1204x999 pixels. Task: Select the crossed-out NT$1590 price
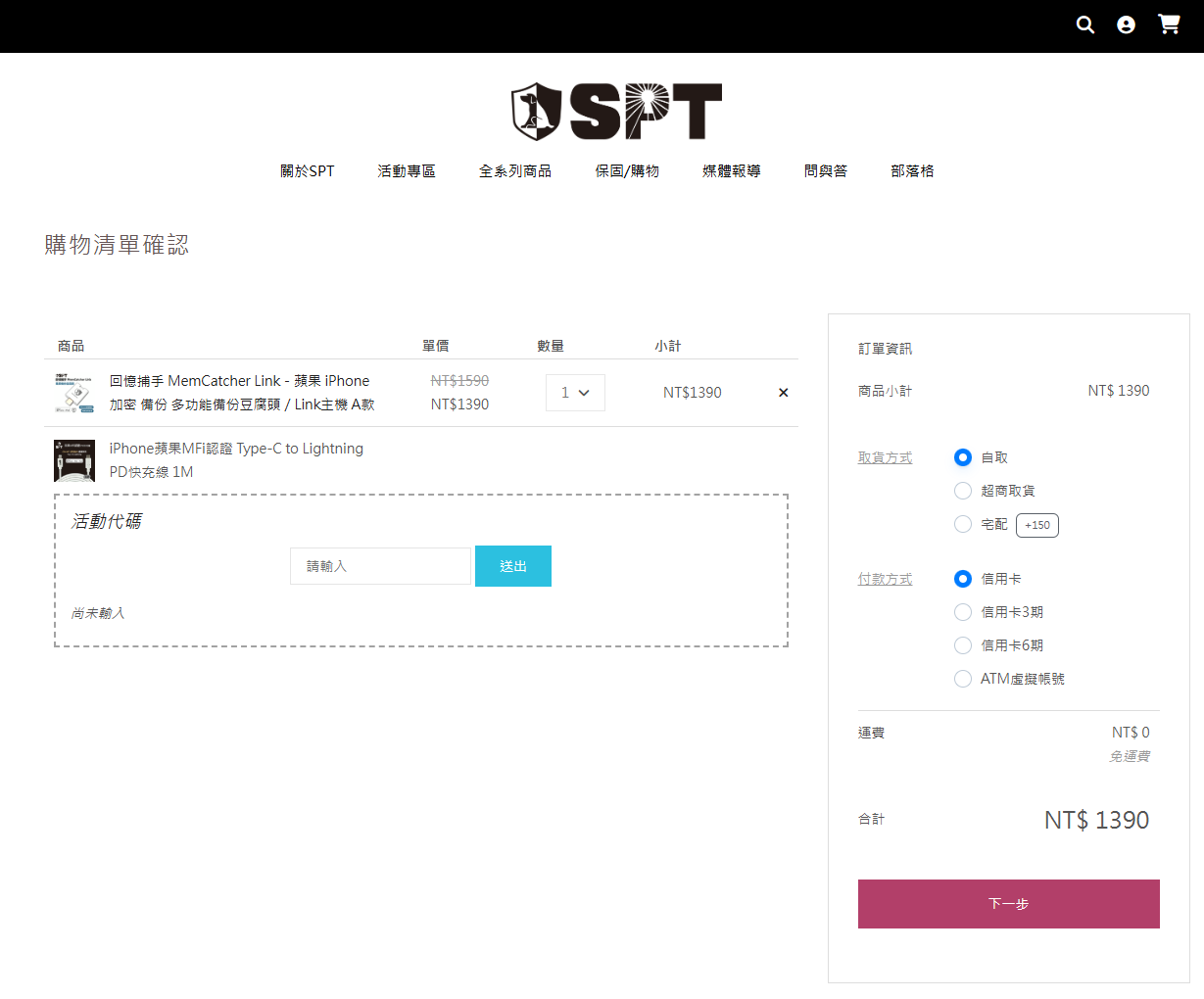pos(459,381)
